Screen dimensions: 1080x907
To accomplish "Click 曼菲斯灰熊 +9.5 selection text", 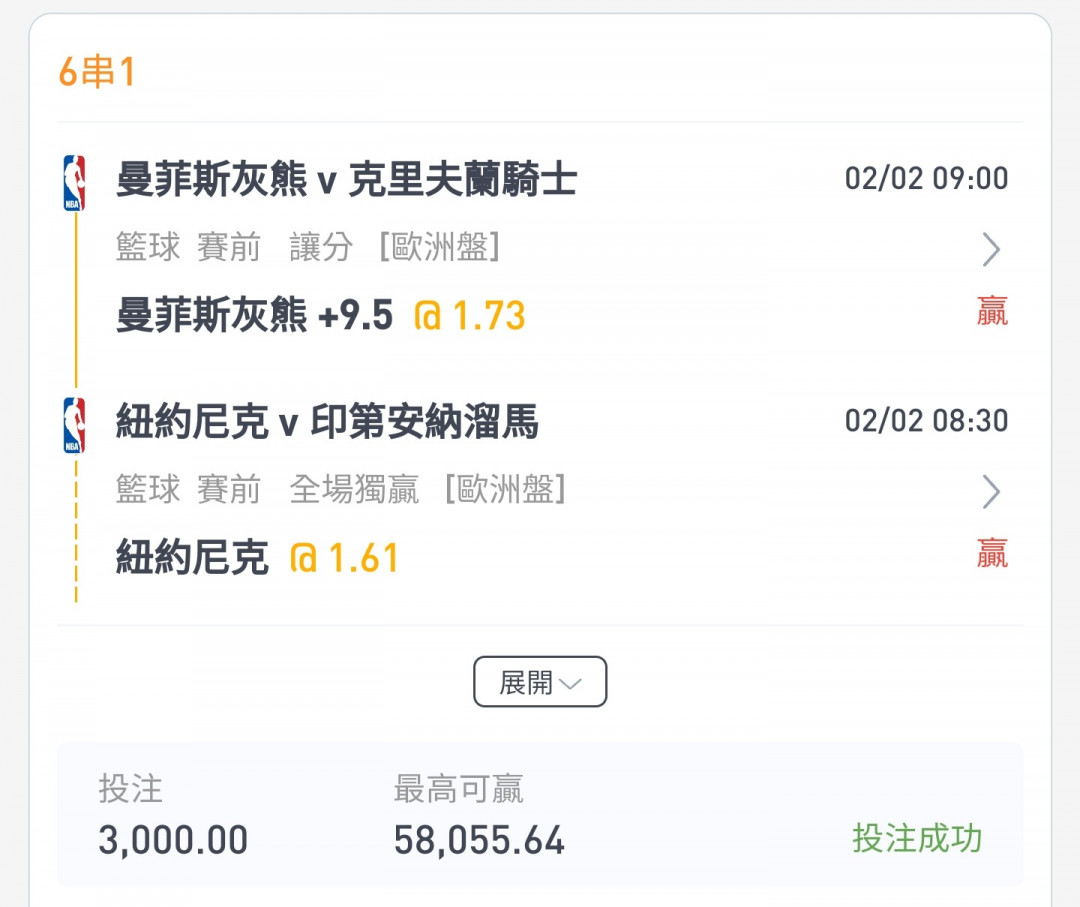I will coord(255,316).
